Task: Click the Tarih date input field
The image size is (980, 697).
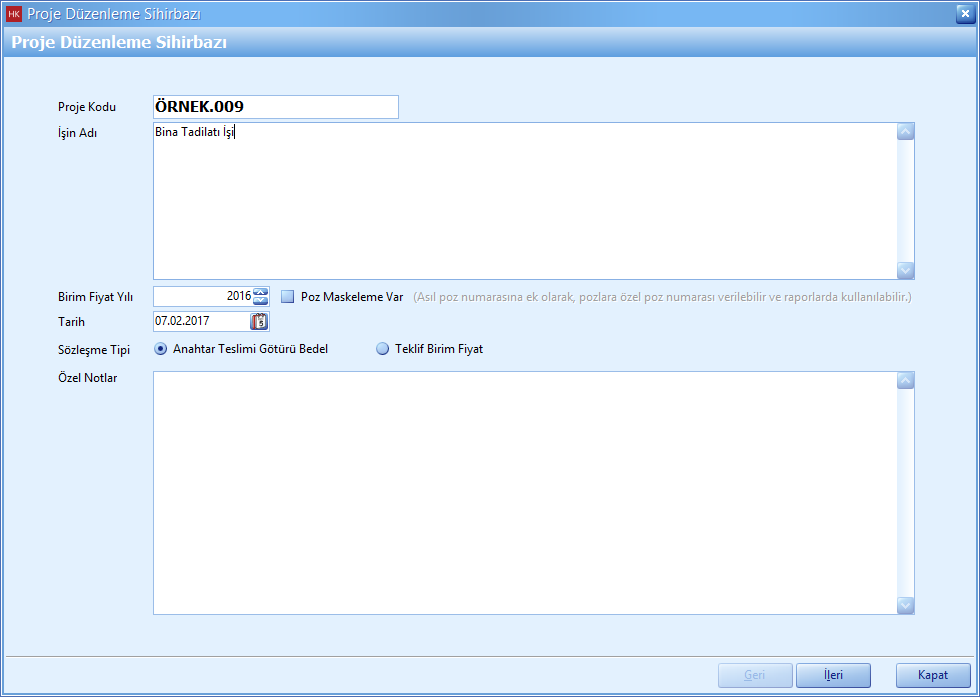Action: tap(200, 321)
